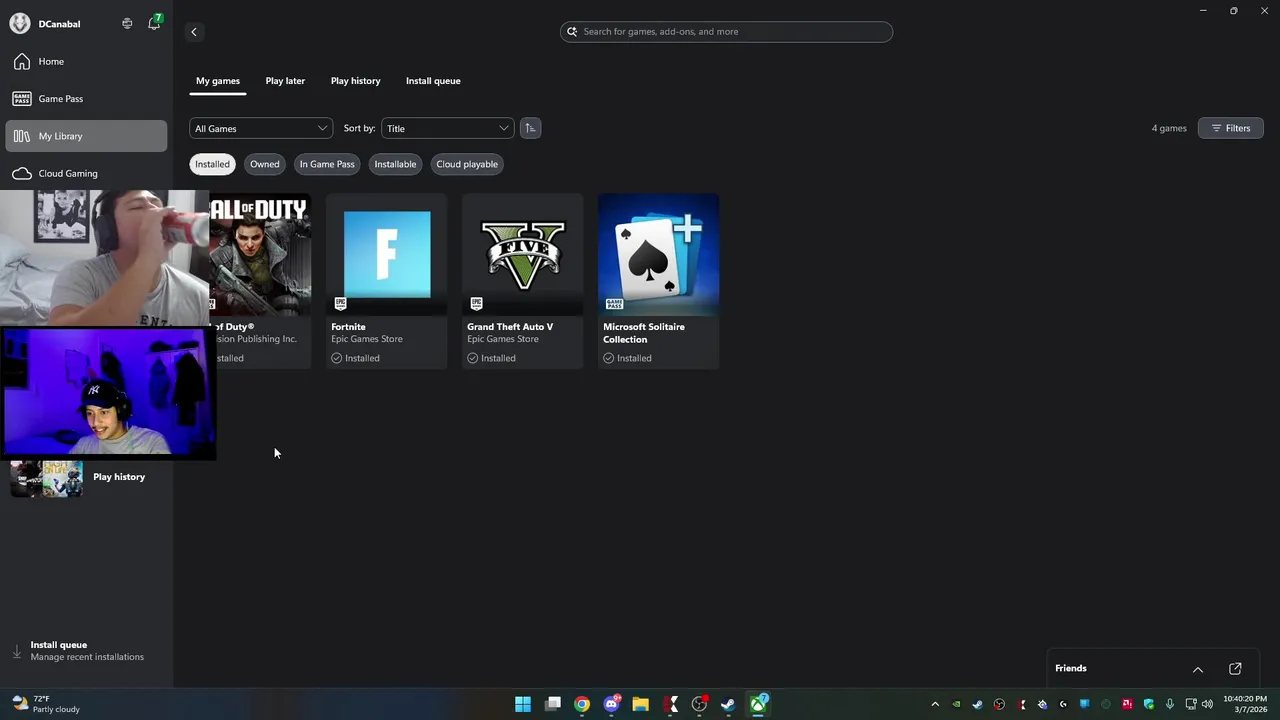The height and width of the screenshot is (720, 1280).
Task: Open Microsoft Solitaire Collection cover
Action: pyautogui.click(x=659, y=254)
